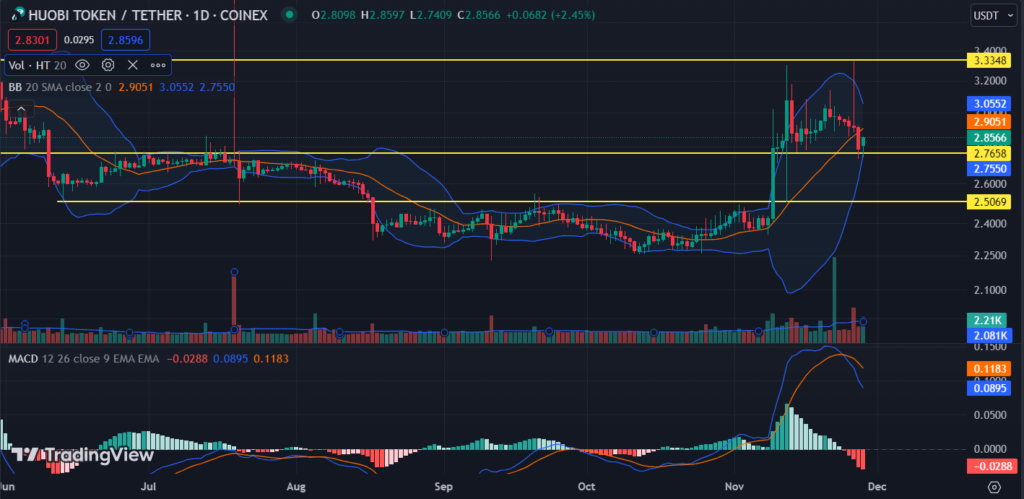Click the green market status dot
Image resolution: width=1024 pixels, height=499 pixels.
290,14
